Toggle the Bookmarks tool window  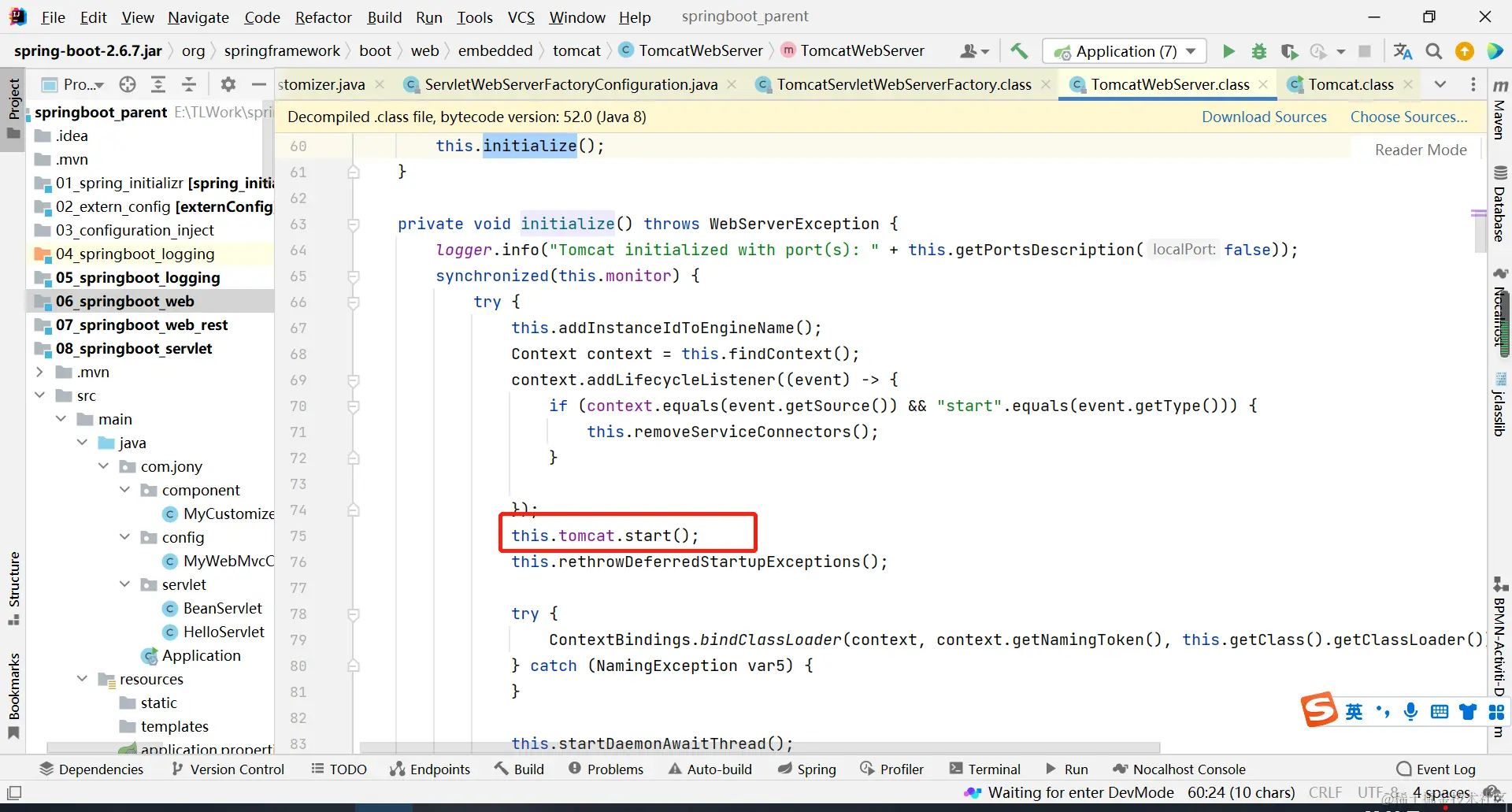pos(13,695)
